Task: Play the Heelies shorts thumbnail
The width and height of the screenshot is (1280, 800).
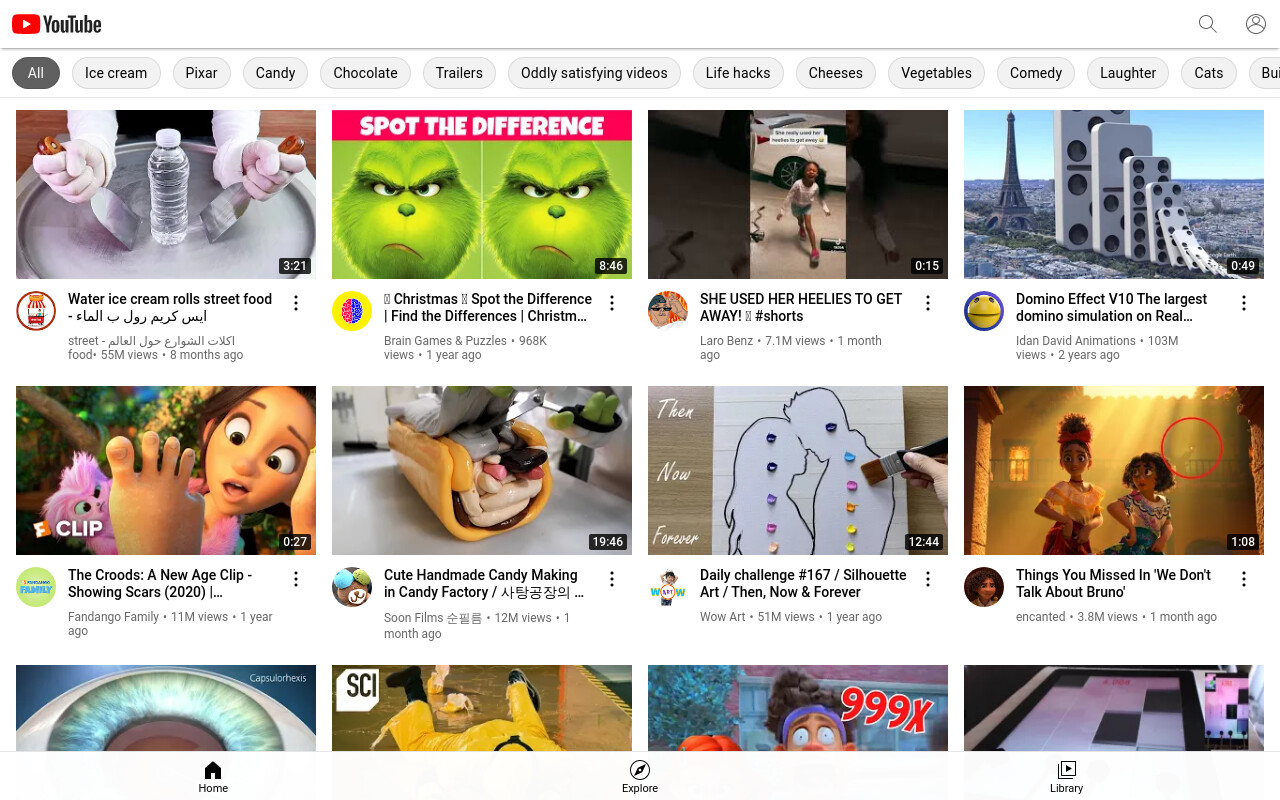Action: (x=798, y=194)
